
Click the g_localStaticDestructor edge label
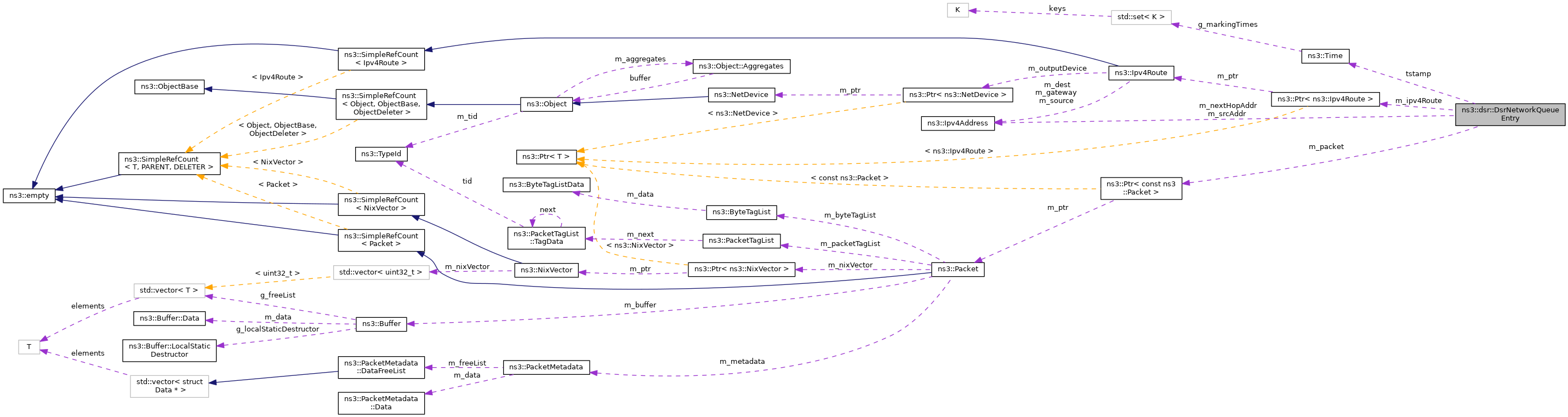click(x=277, y=329)
